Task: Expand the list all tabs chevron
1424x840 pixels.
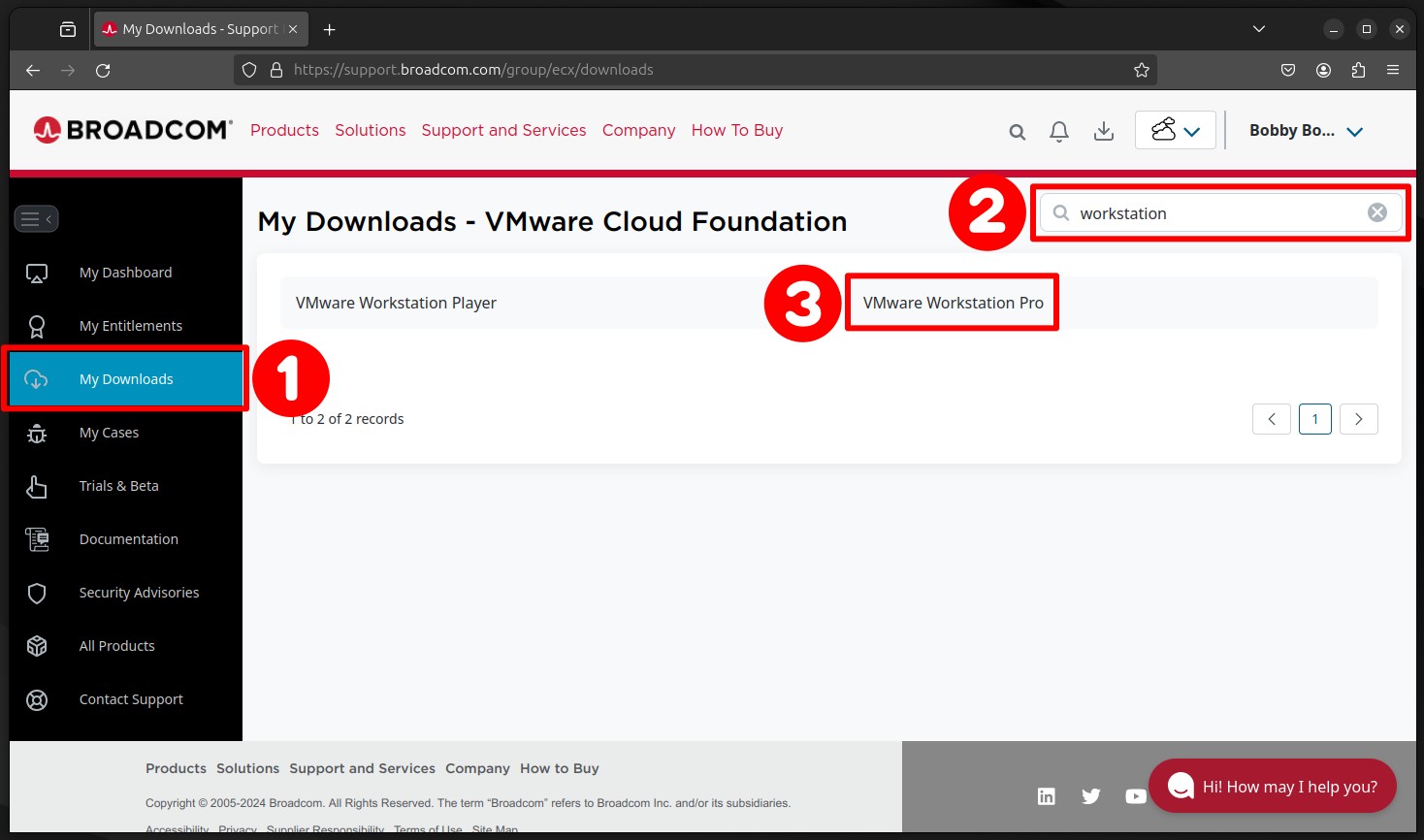Action: click(1259, 29)
